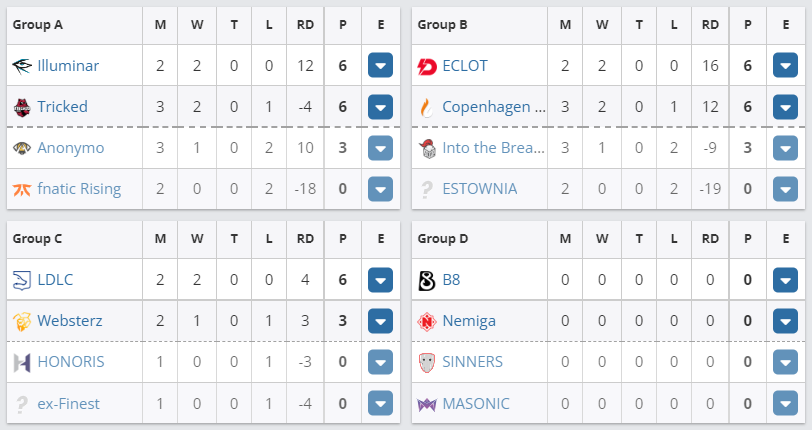Expand LDLC row details arrow
This screenshot has height=430, width=812.
[x=380, y=281]
